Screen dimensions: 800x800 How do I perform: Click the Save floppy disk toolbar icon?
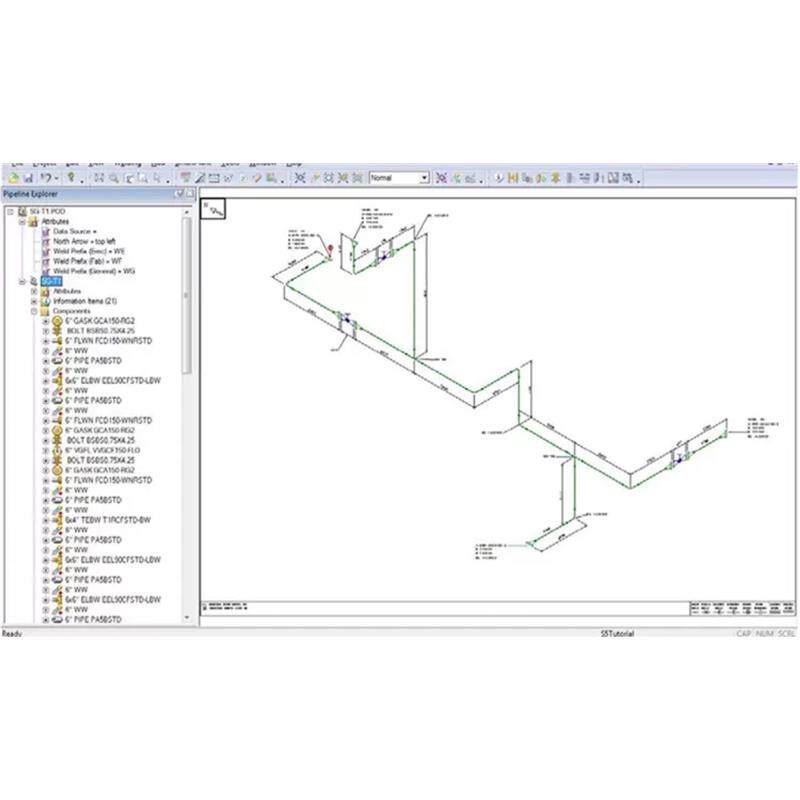(x=29, y=178)
